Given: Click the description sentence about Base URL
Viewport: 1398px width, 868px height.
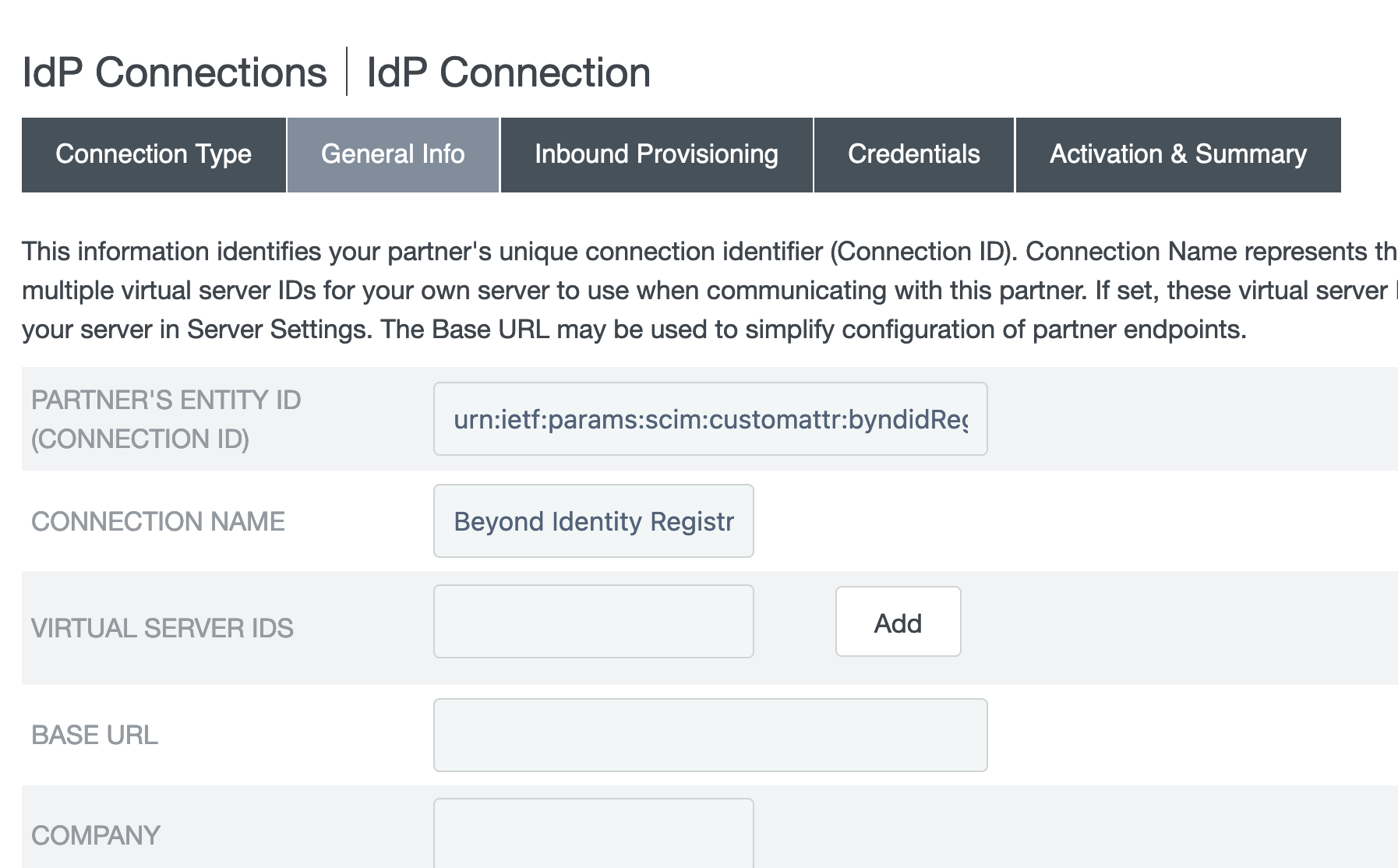Looking at the screenshot, I should pyautogui.click(x=814, y=330).
